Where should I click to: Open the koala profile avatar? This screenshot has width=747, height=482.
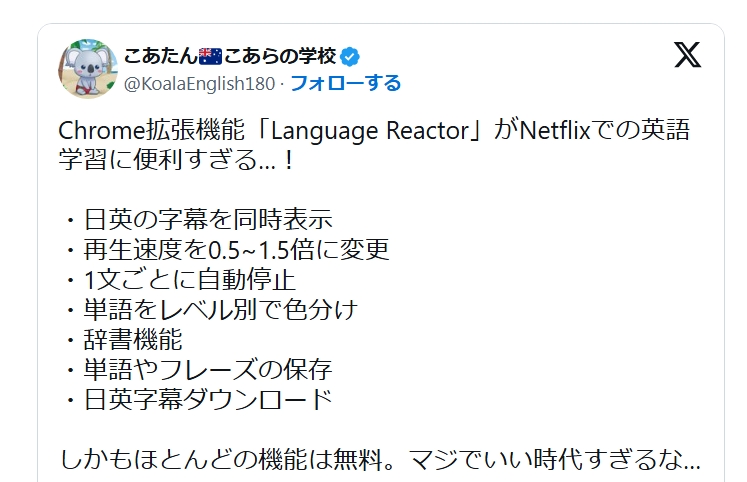pyautogui.click(x=88, y=69)
